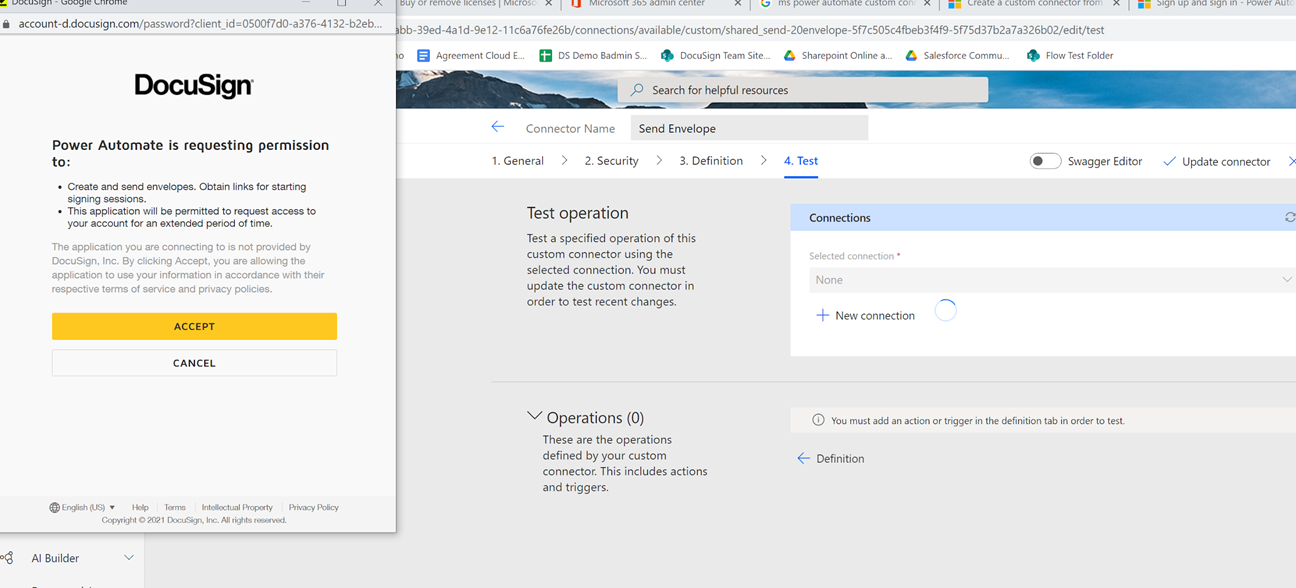1296x588 pixels.
Task: Switch to the 2. Security step
Action: click(x=611, y=160)
